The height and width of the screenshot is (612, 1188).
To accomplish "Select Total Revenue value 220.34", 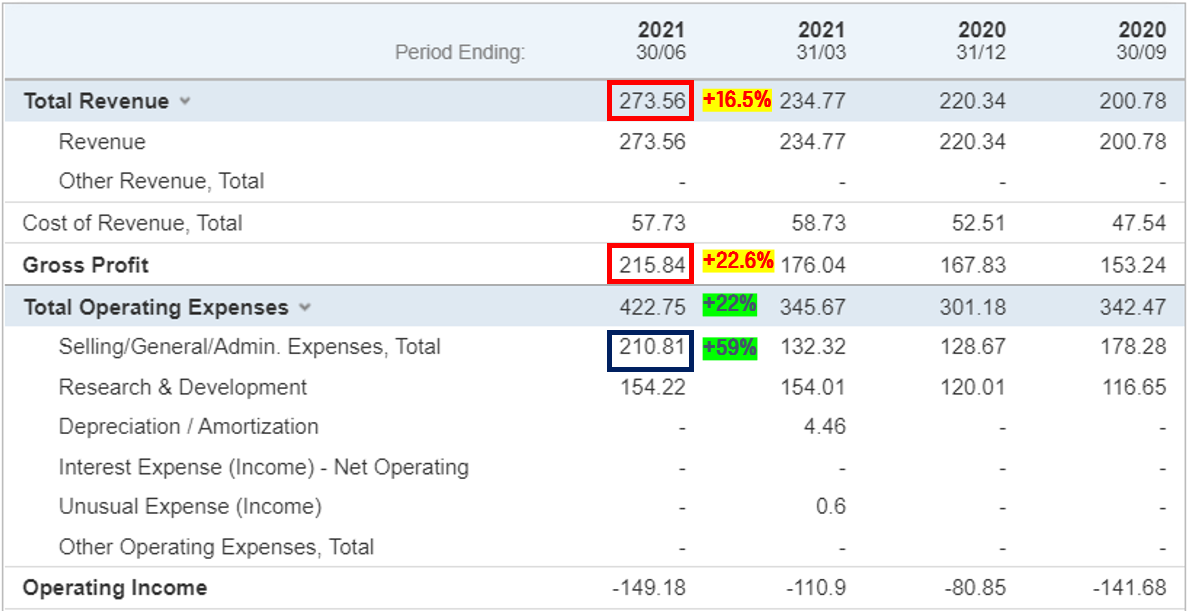I will 973,101.
